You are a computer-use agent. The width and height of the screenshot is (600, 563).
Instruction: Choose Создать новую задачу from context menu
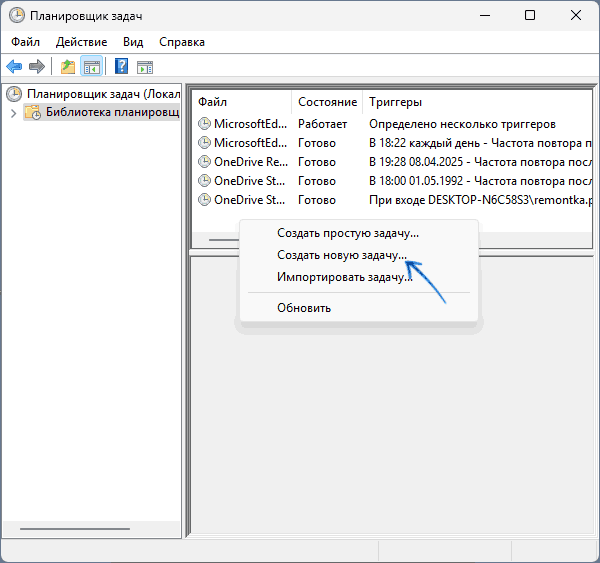pos(342,255)
